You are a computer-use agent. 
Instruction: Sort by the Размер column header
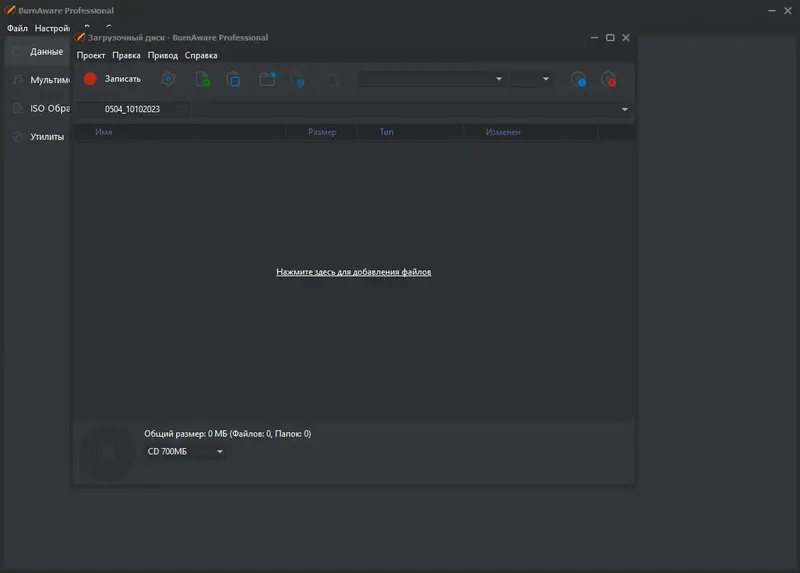click(322, 132)
